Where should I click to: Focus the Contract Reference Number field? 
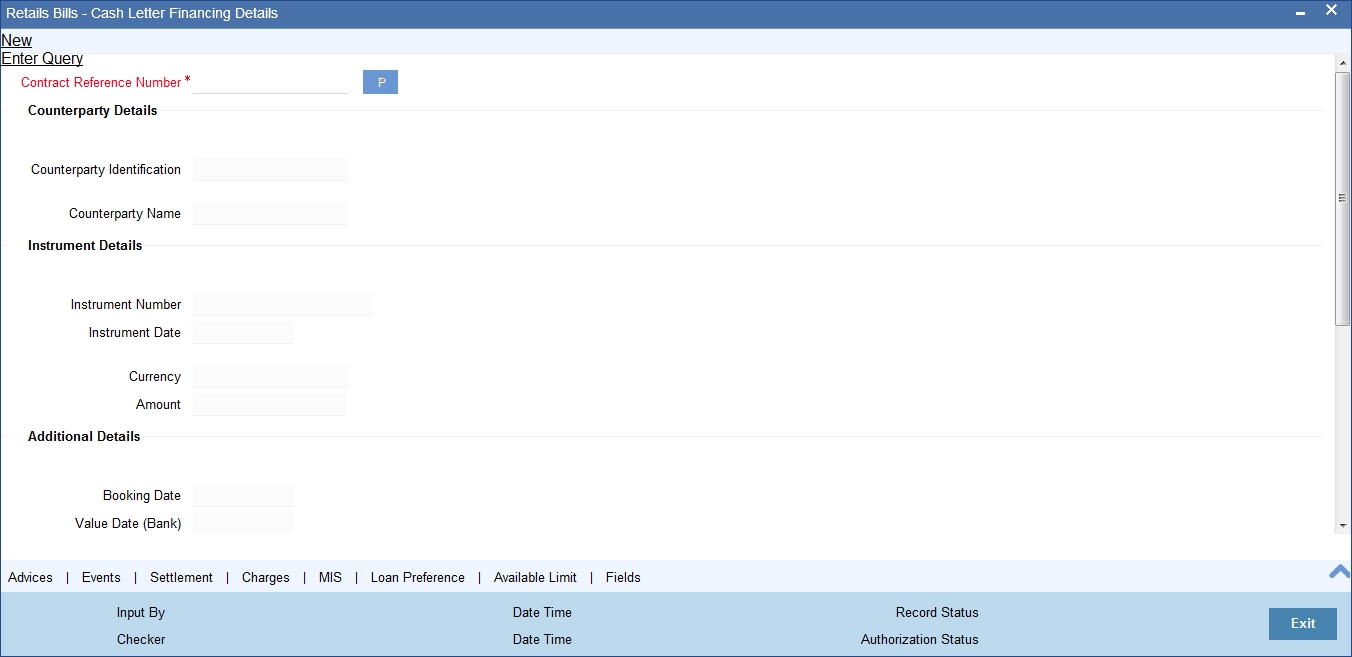[x=270, y=83]
